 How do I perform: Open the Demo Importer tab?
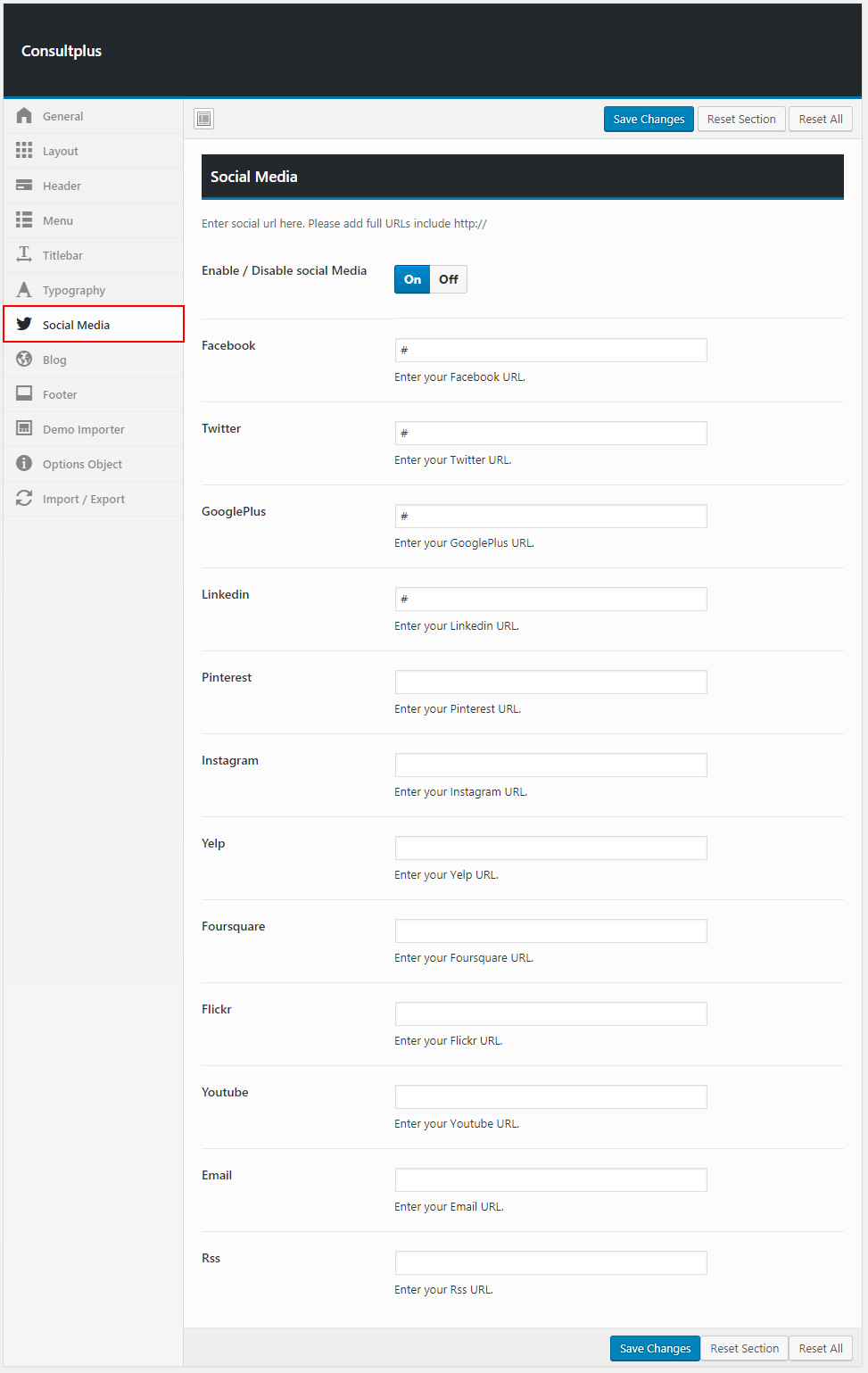click(x=83, y=429)
